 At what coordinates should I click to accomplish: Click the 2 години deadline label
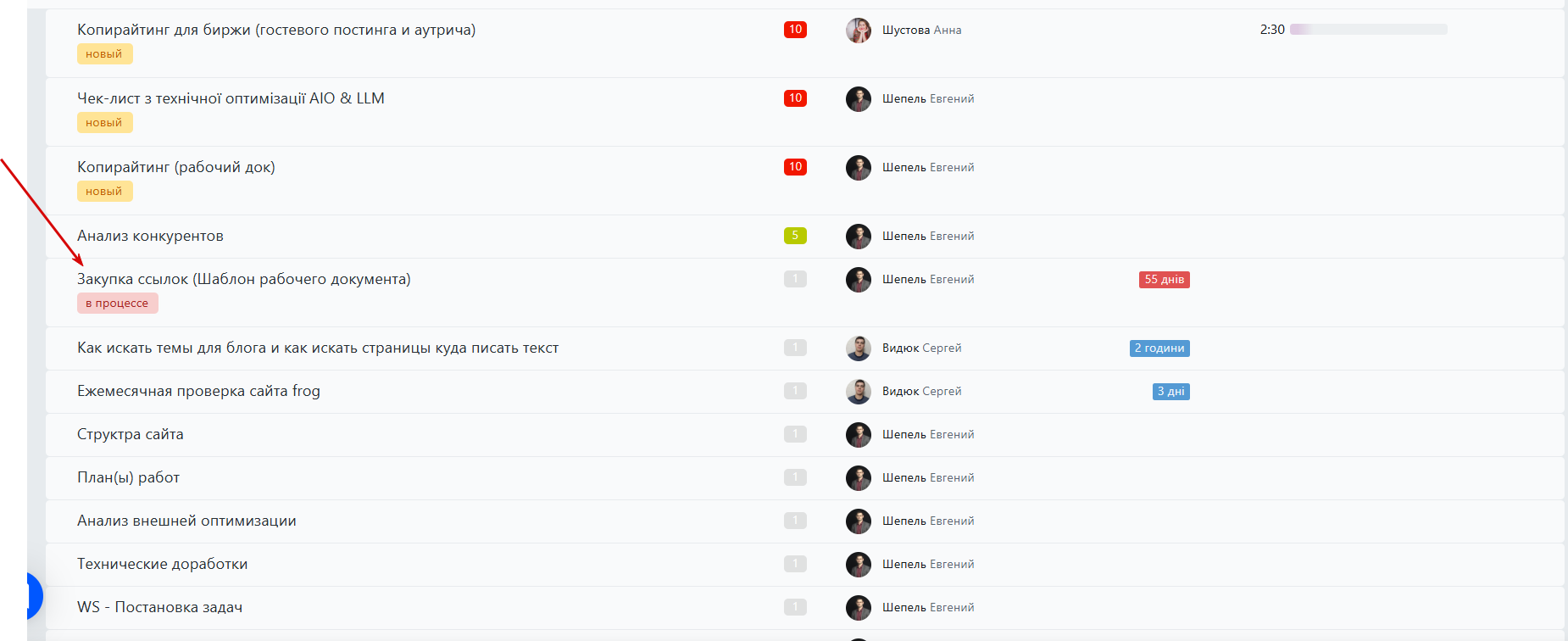click(x=1159, y=348)
